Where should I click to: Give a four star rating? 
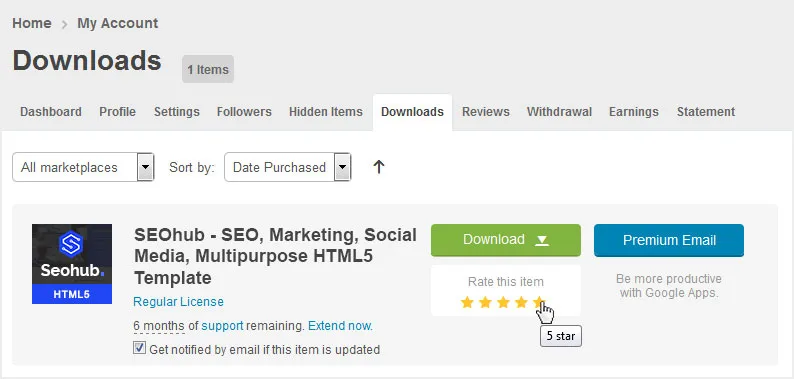[x=521, y=302]
